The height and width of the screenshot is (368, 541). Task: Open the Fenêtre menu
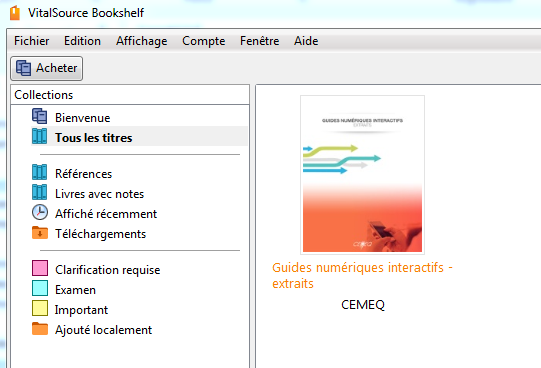point(259,41)
